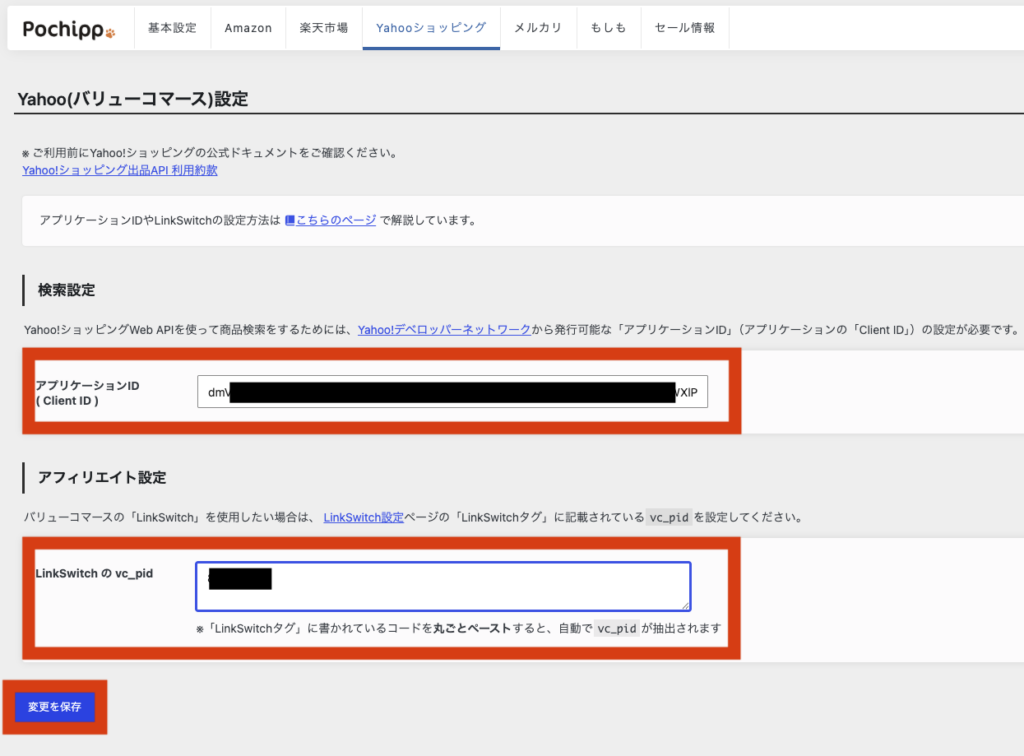The height and width of the screenshot is (756, 1024).
Task: Select the Yahooショッピング tab
Action: (431, 28)
